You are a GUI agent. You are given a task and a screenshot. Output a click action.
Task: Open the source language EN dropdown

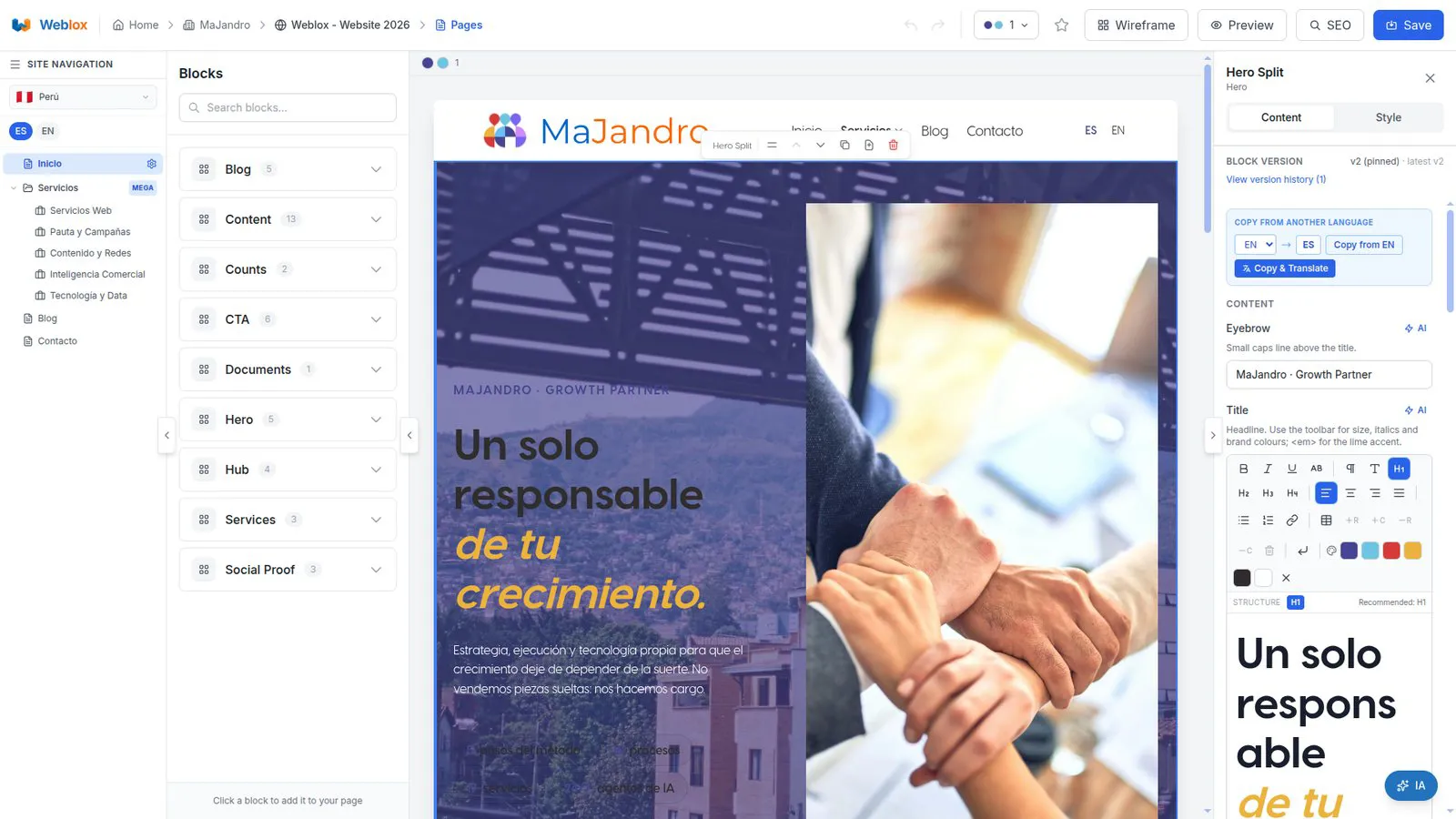click(1255, 245)
